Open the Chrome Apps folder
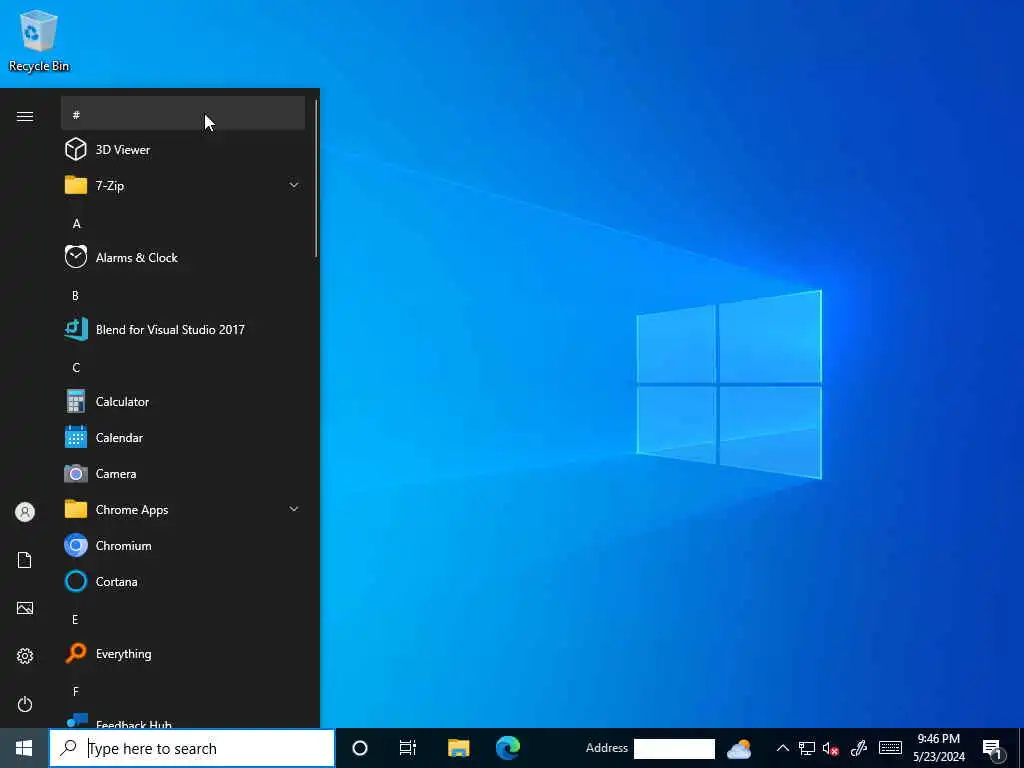 [183, 509]
